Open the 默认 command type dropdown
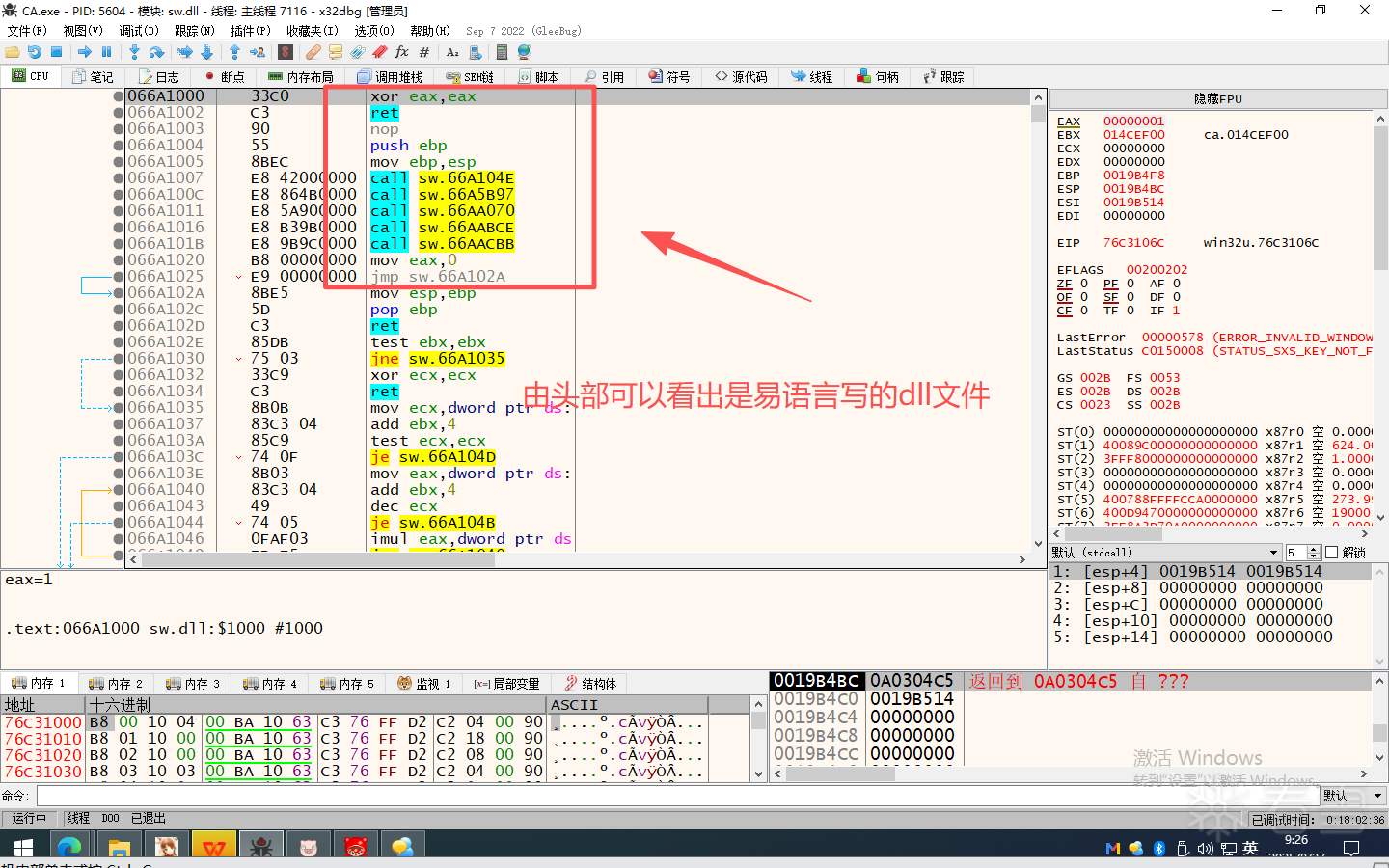This screenshot has height=868, width=1389. [x=1354, y=796]
